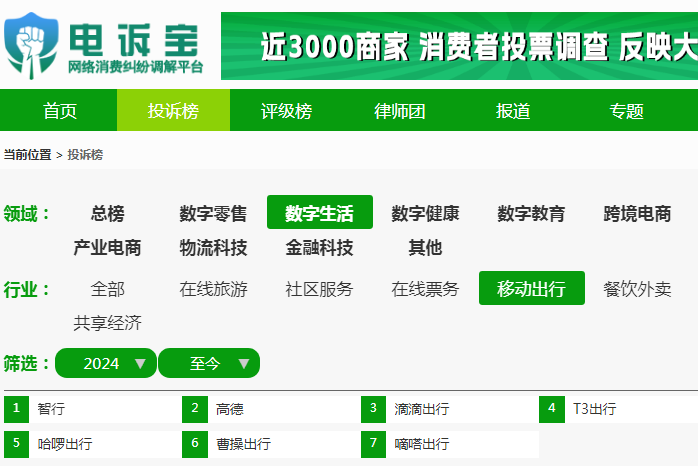Open the 2024 year dropdown

pos(106,363)
